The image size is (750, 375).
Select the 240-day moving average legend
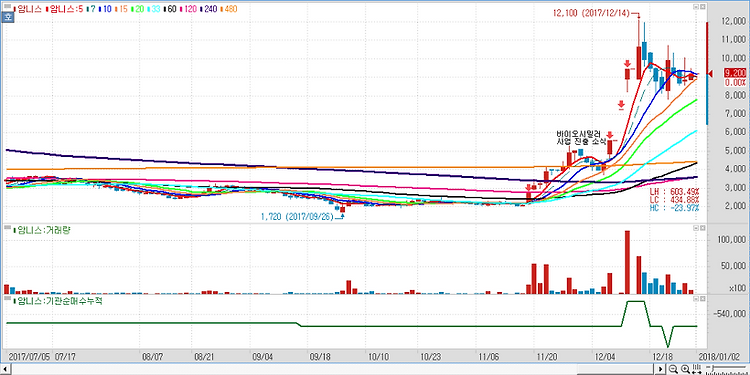pyautogui.click(x=208, y=8)
